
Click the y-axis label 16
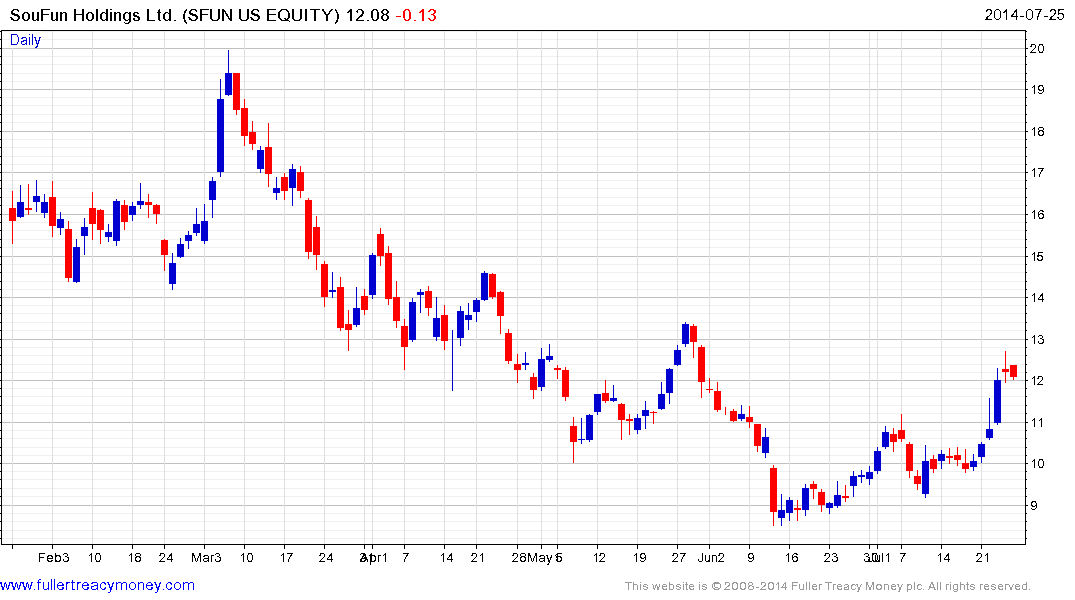1037,215
